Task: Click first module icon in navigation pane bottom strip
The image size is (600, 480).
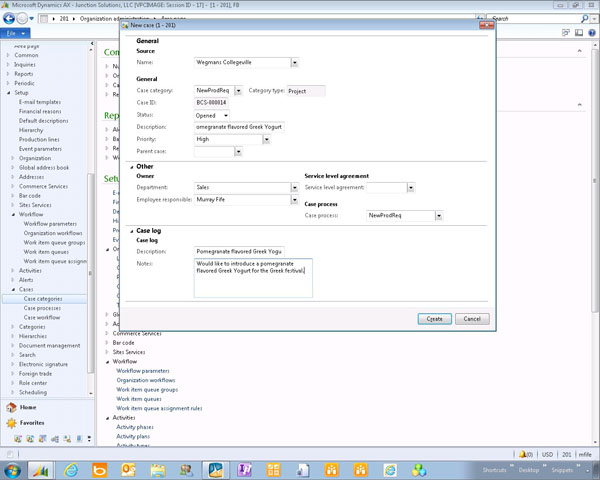Action: 18,439
